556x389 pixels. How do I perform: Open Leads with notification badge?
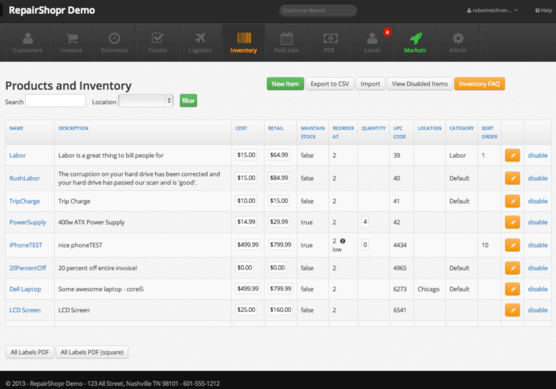pos(373,43)
